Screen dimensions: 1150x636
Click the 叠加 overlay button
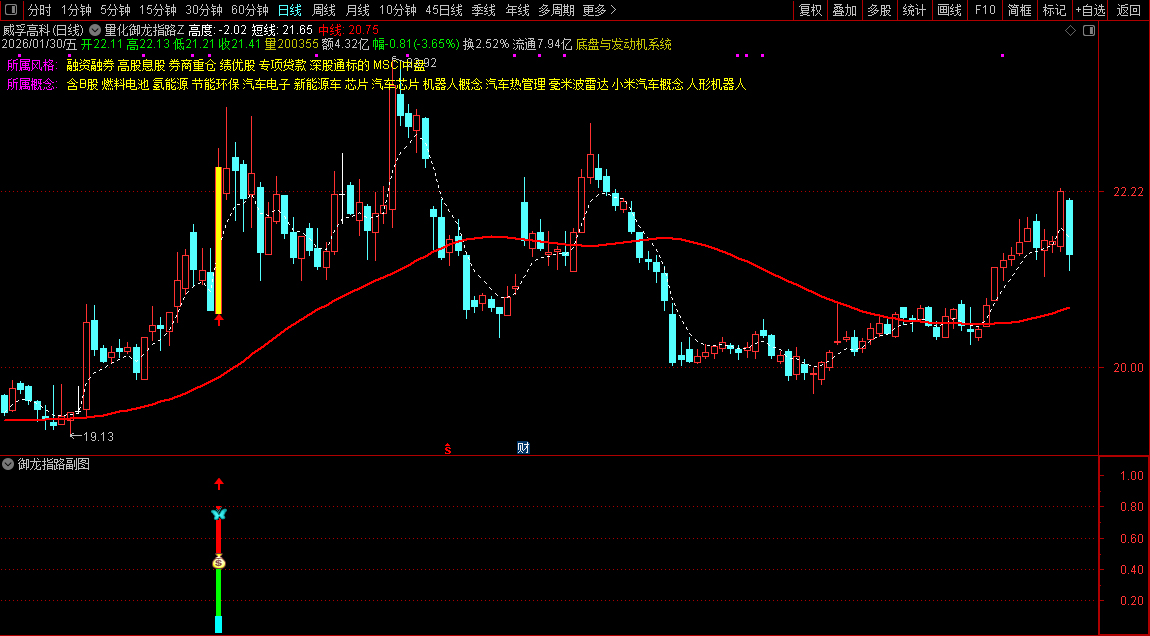pos(845,10)
